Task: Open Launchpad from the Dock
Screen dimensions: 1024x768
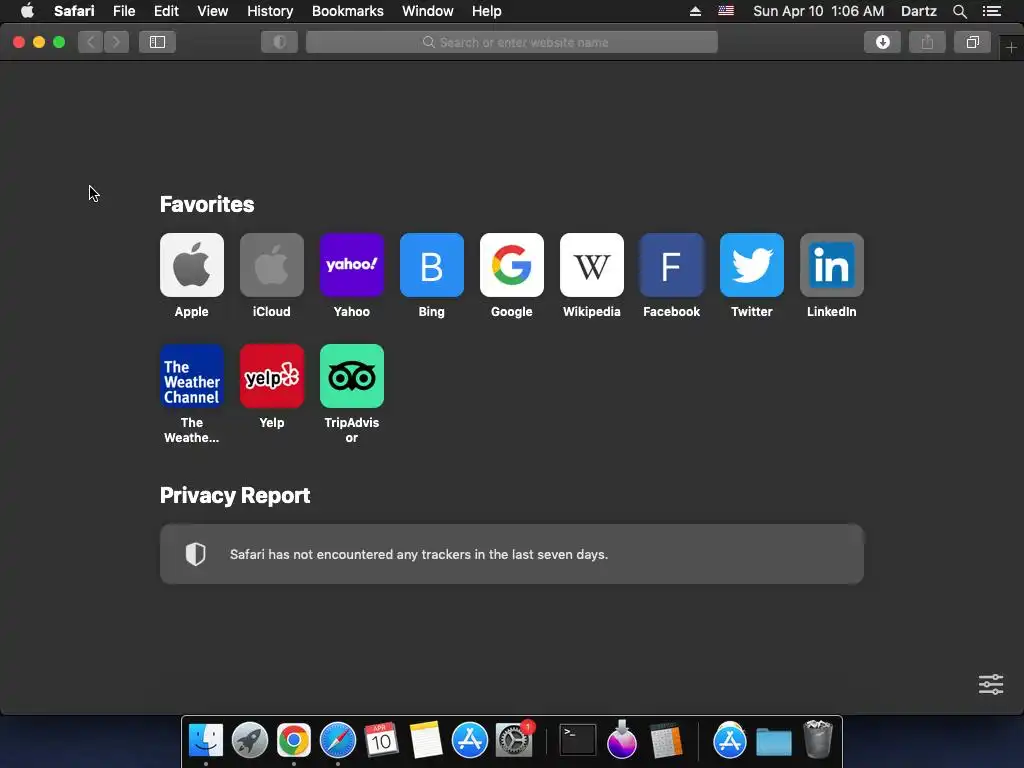Action: [x=249, y=740]
